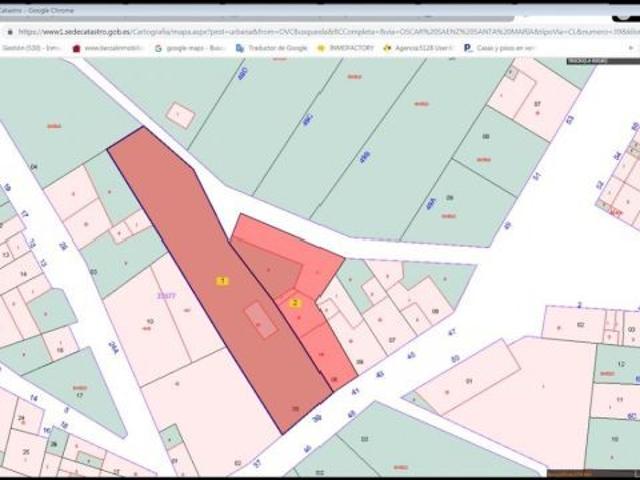Click the pink parcel numbered 01
Viewport: 640px width, 480px height.
pyautogui.click(x=472, y=385)
